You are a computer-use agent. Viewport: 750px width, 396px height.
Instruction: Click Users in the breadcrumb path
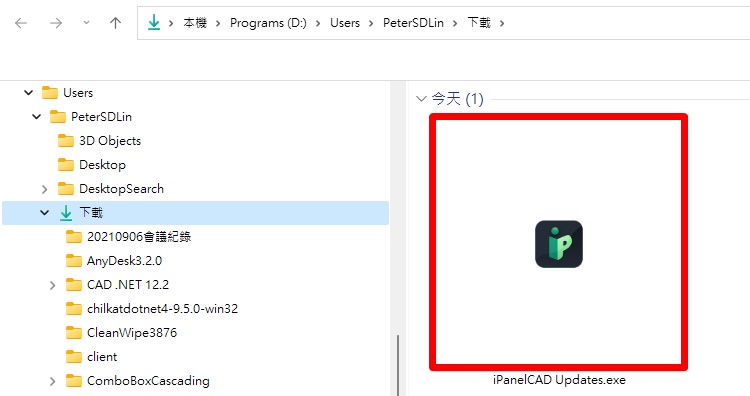pos(344,23)
